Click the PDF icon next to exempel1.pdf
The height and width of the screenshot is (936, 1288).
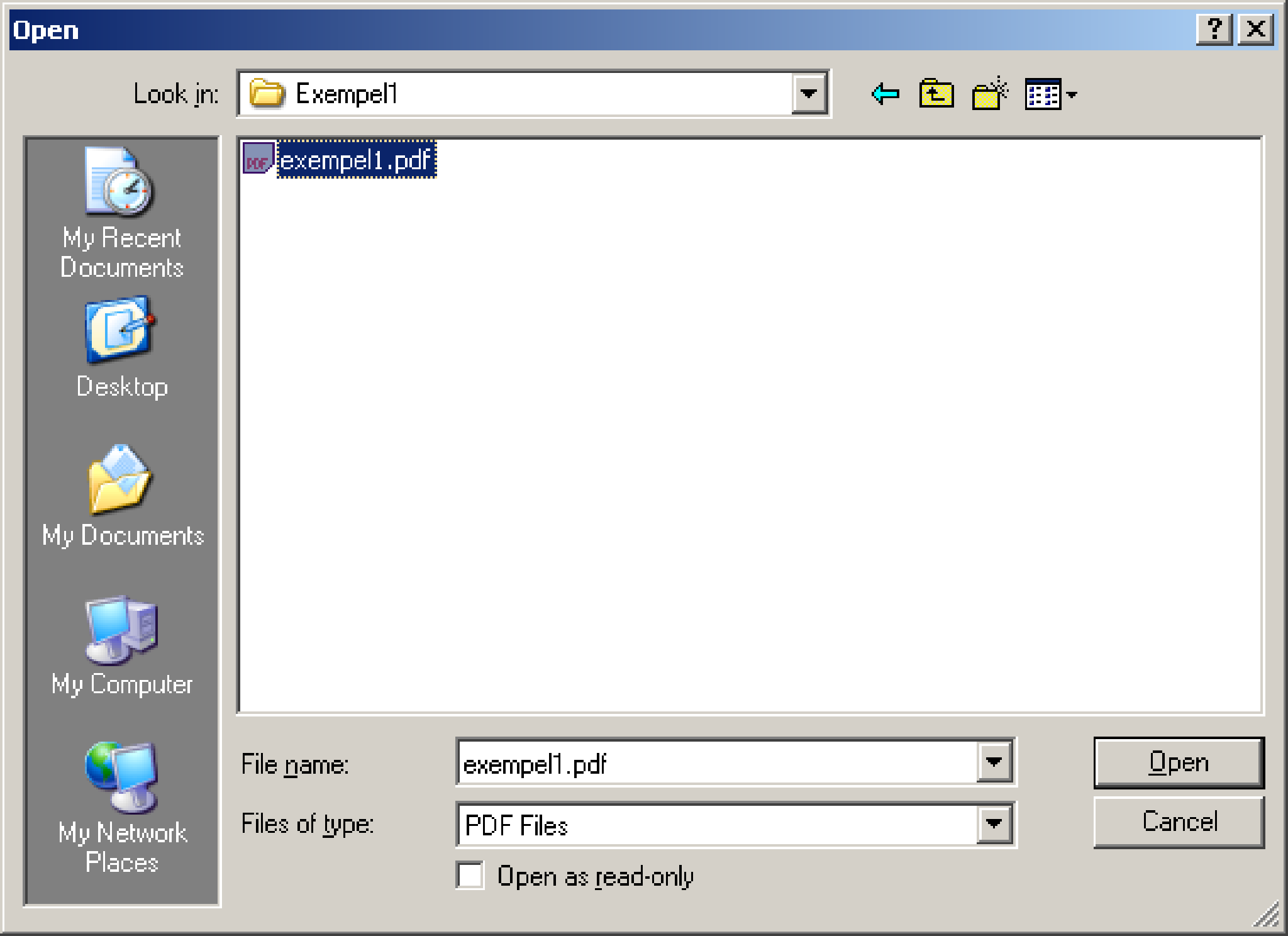pyautogui.click(x=258, y=158)
